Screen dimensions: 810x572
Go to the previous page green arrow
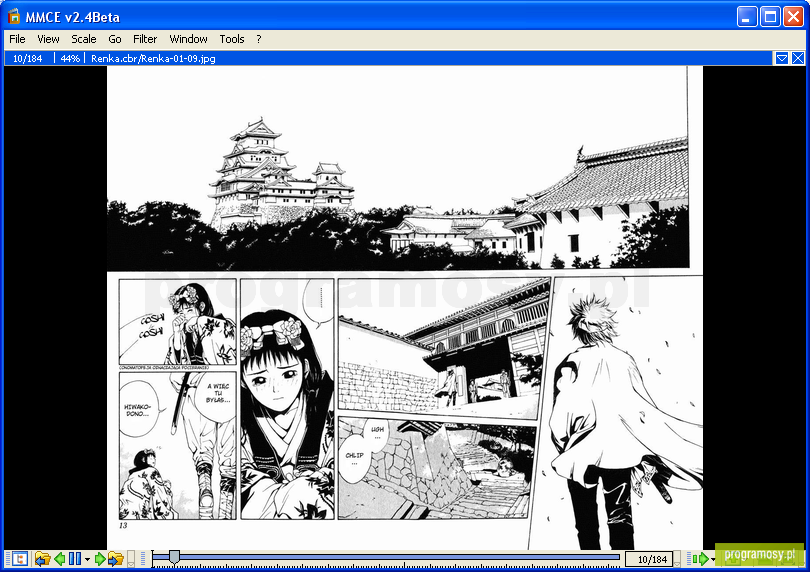60,559
